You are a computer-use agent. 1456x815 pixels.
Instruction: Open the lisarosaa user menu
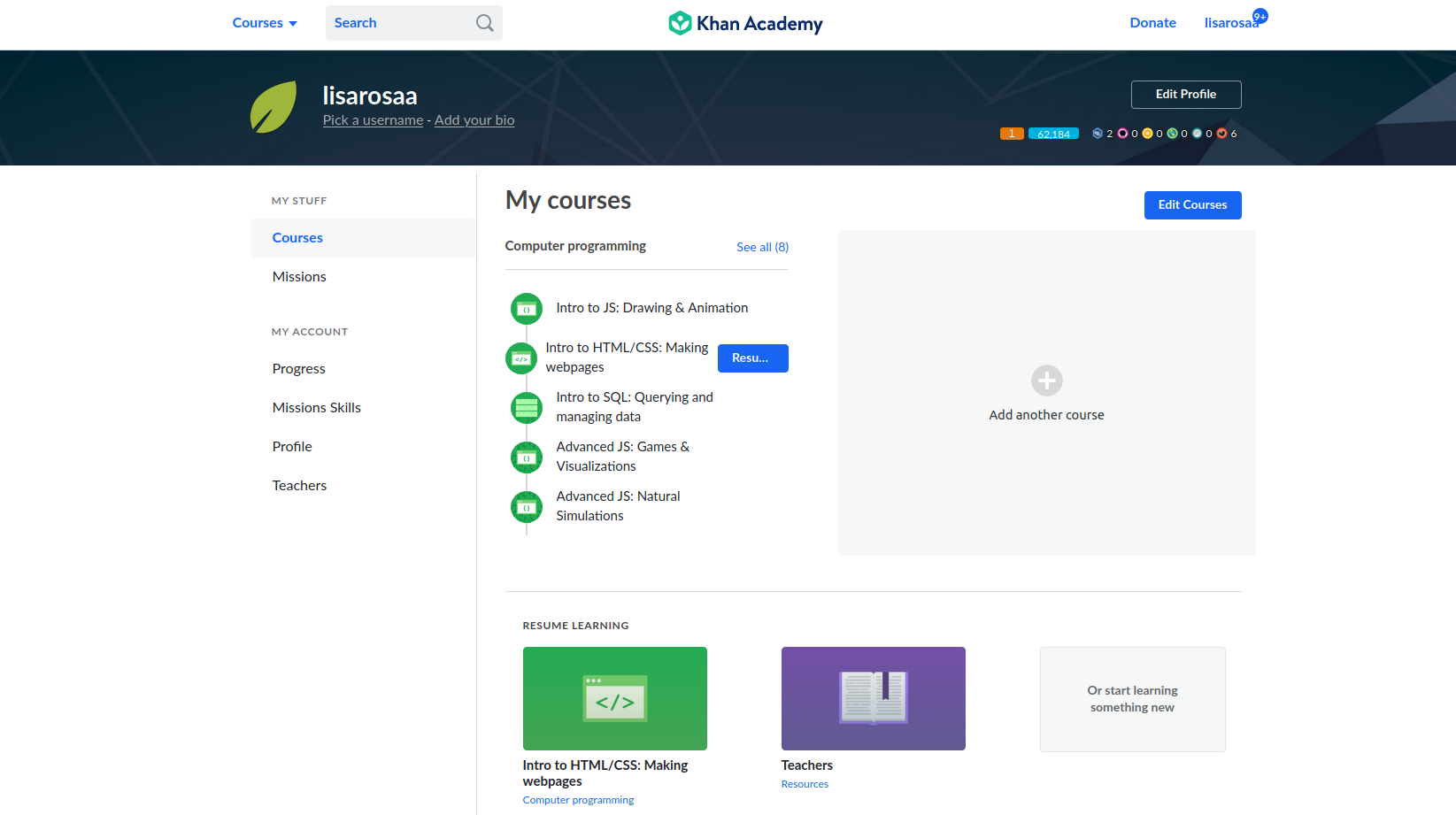(x=1231, y=23)
